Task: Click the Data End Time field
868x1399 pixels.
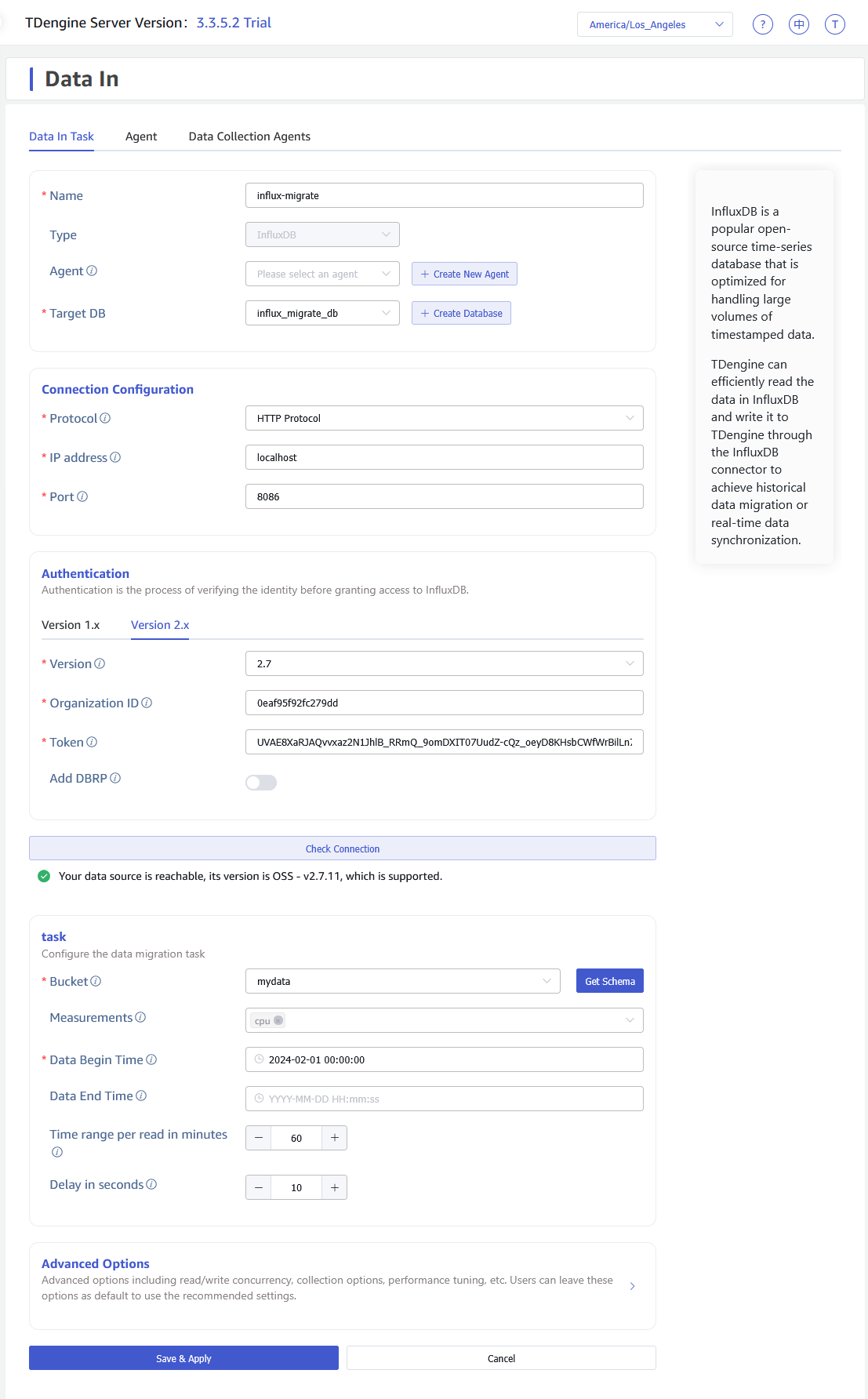Action: tap(444, 1099)
